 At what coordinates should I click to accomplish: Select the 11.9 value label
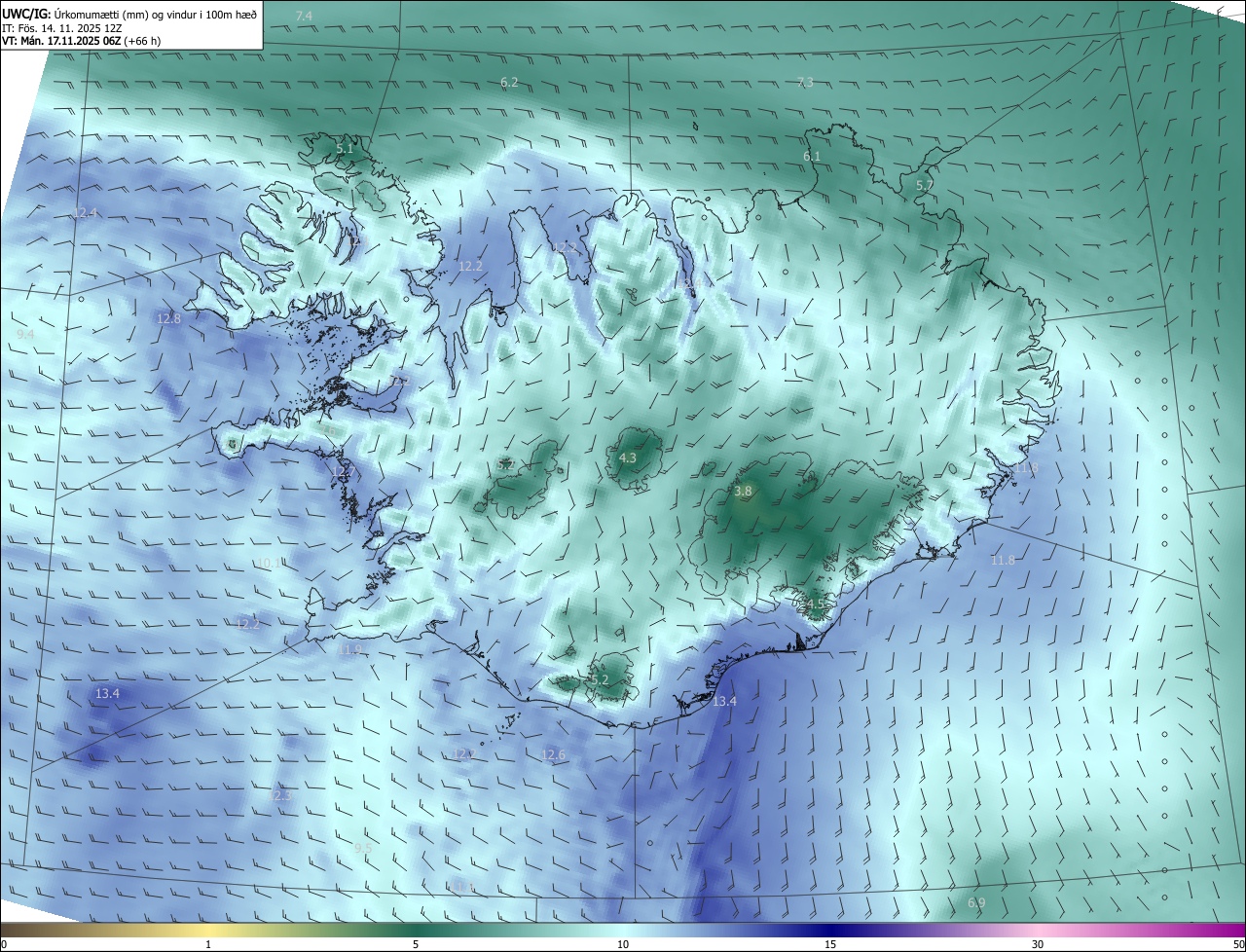[349, 649]
